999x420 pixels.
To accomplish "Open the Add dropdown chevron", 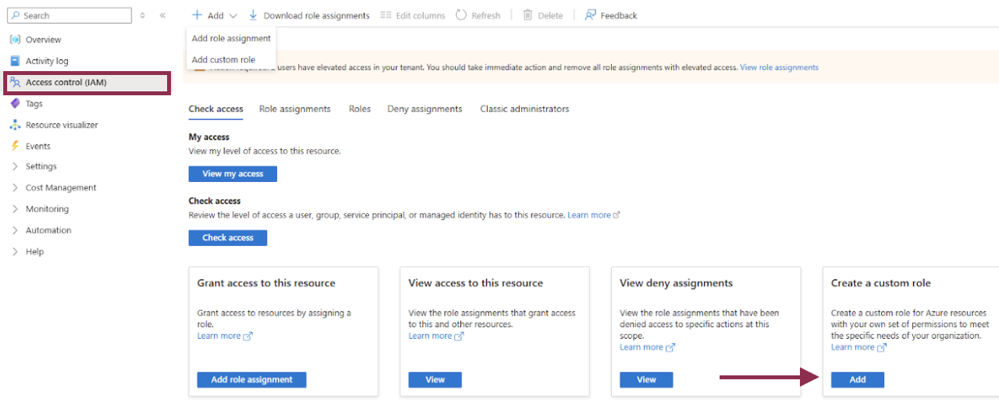I will click(233, 15).
